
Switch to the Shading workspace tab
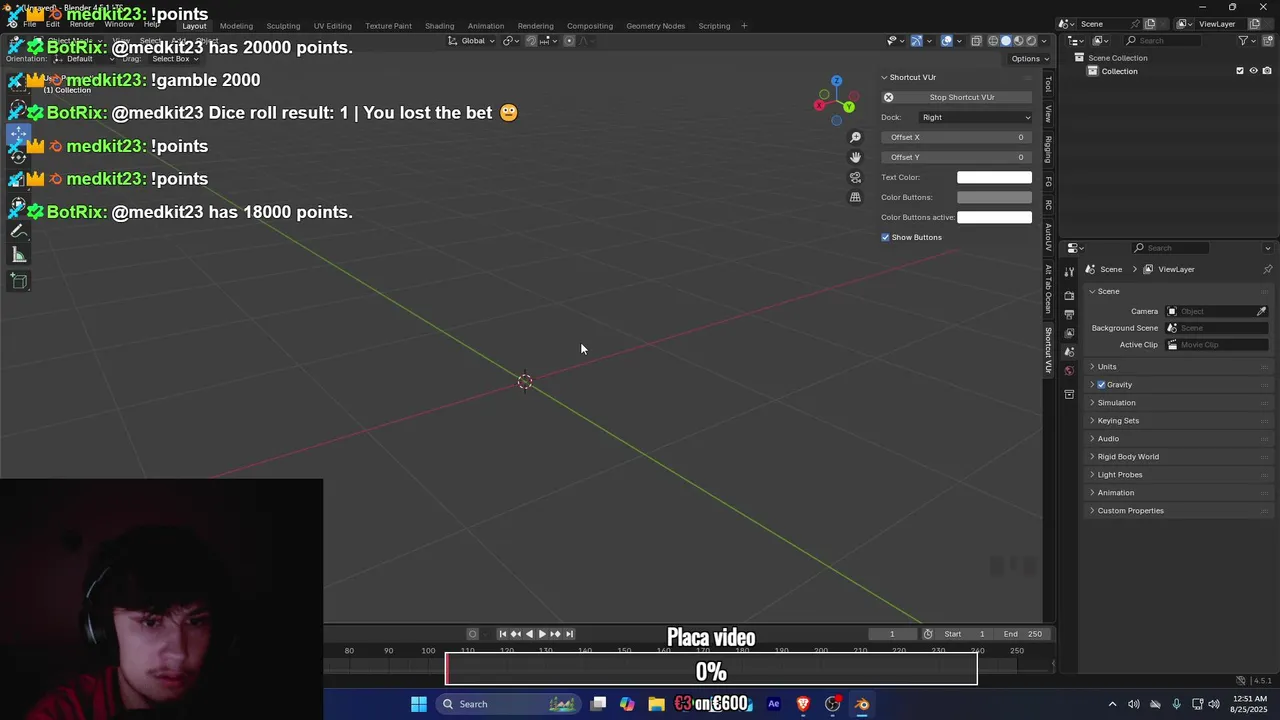tap(439, 26)
